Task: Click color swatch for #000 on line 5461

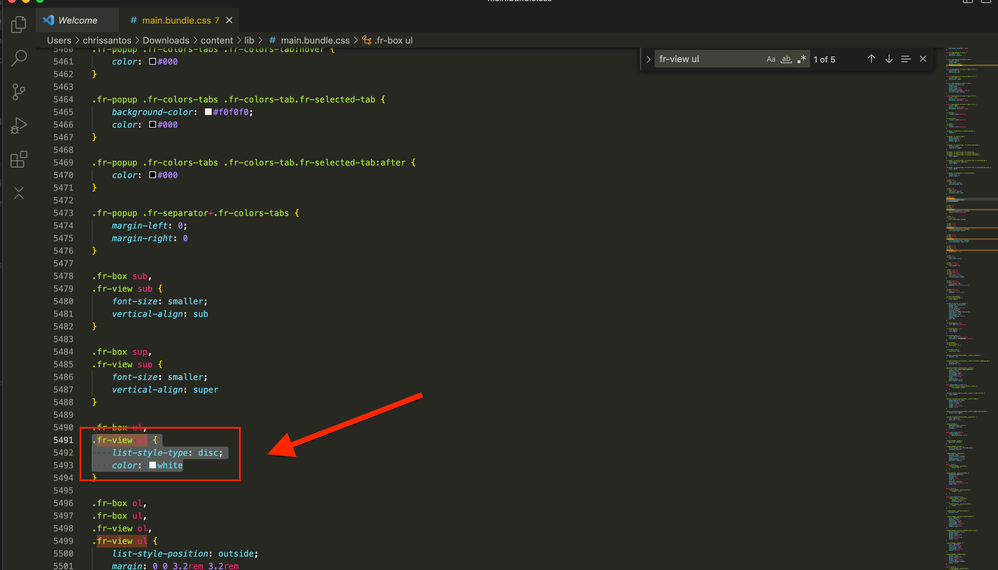Action: tap(152, 62)
